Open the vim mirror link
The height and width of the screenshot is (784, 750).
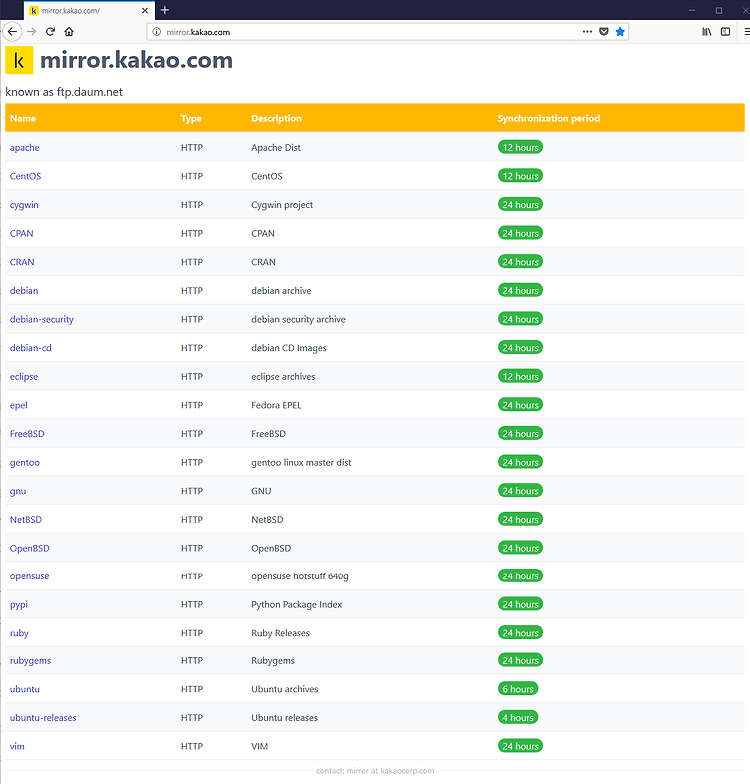pos(17,746)
